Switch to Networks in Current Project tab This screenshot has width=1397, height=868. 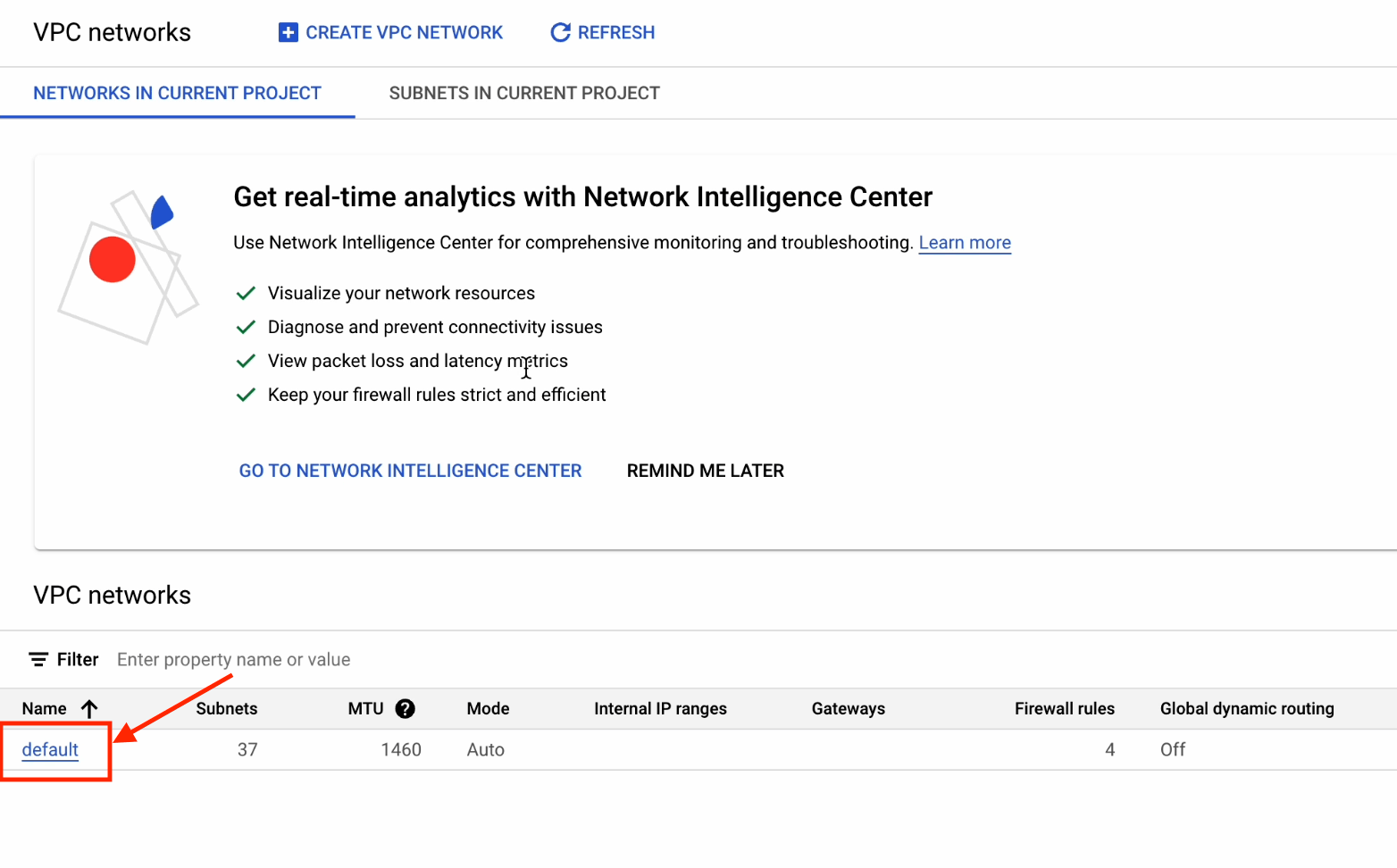click(x=177, y=94)
